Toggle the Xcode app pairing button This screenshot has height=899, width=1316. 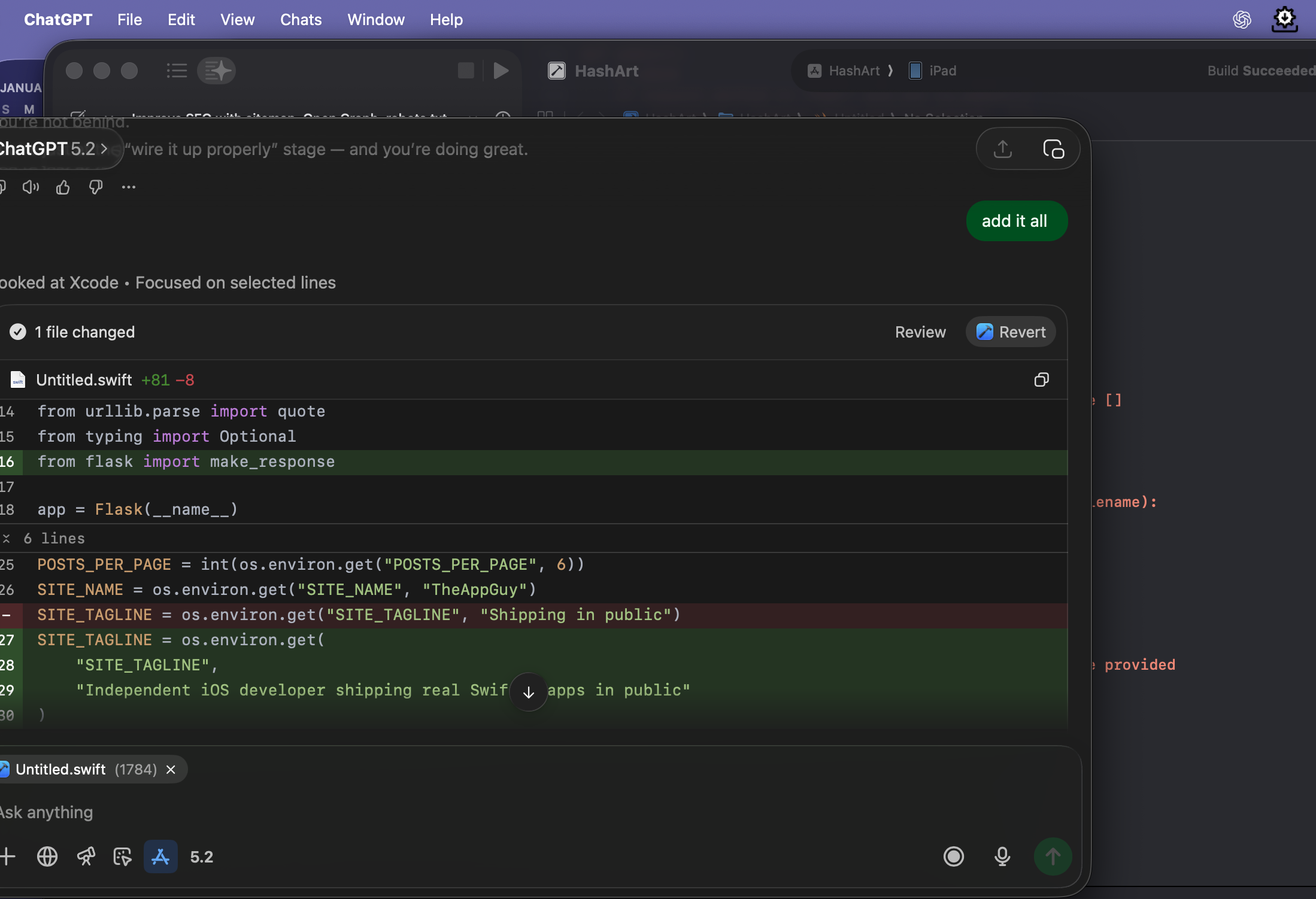(160, 857)
